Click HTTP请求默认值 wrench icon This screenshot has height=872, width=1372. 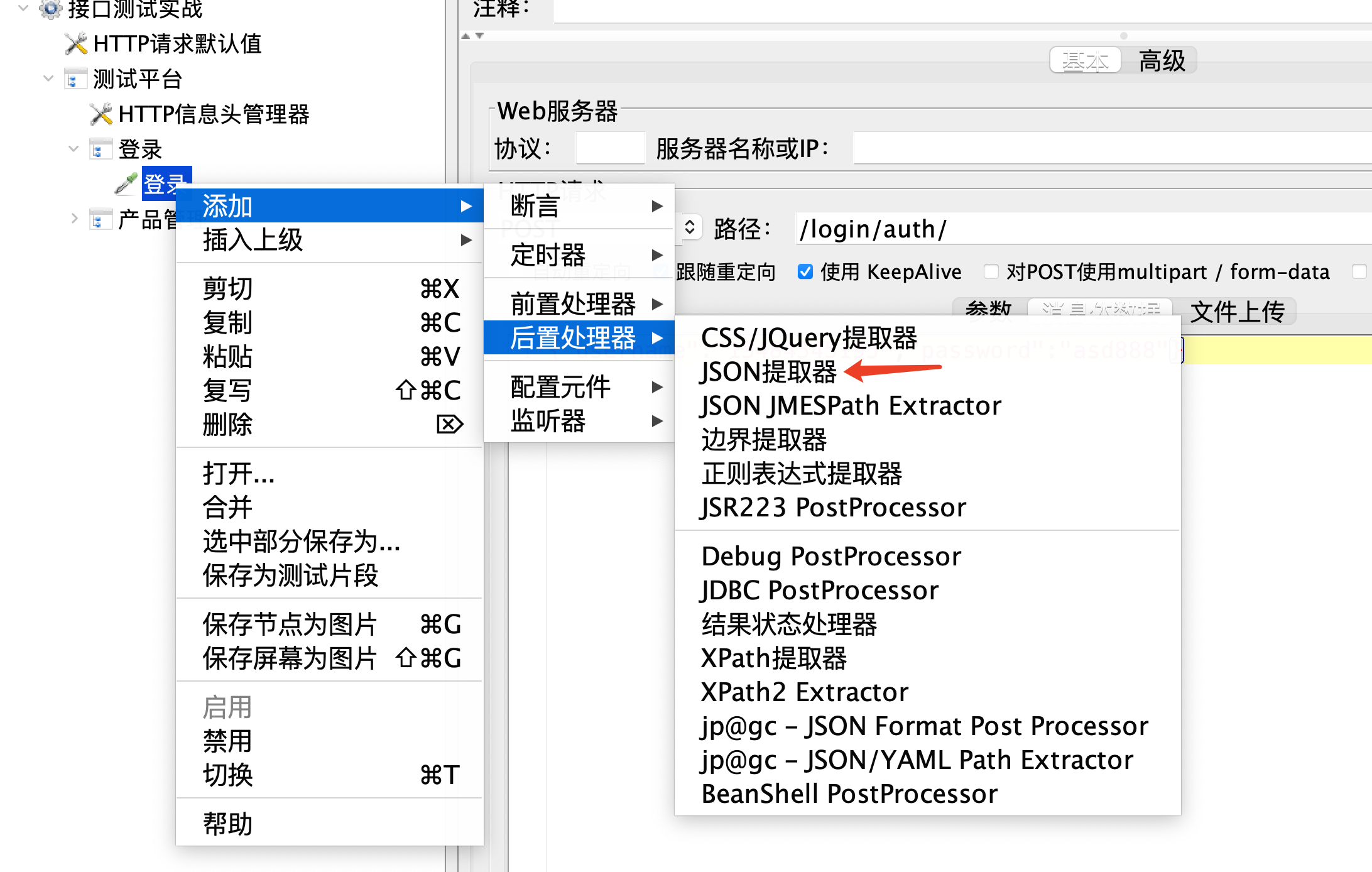pos(76,43)
